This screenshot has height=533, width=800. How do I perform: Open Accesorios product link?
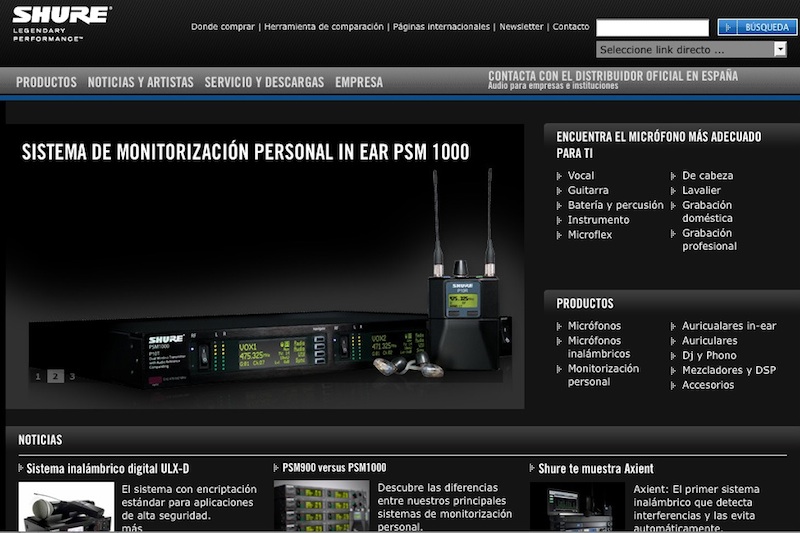(708, 385)
